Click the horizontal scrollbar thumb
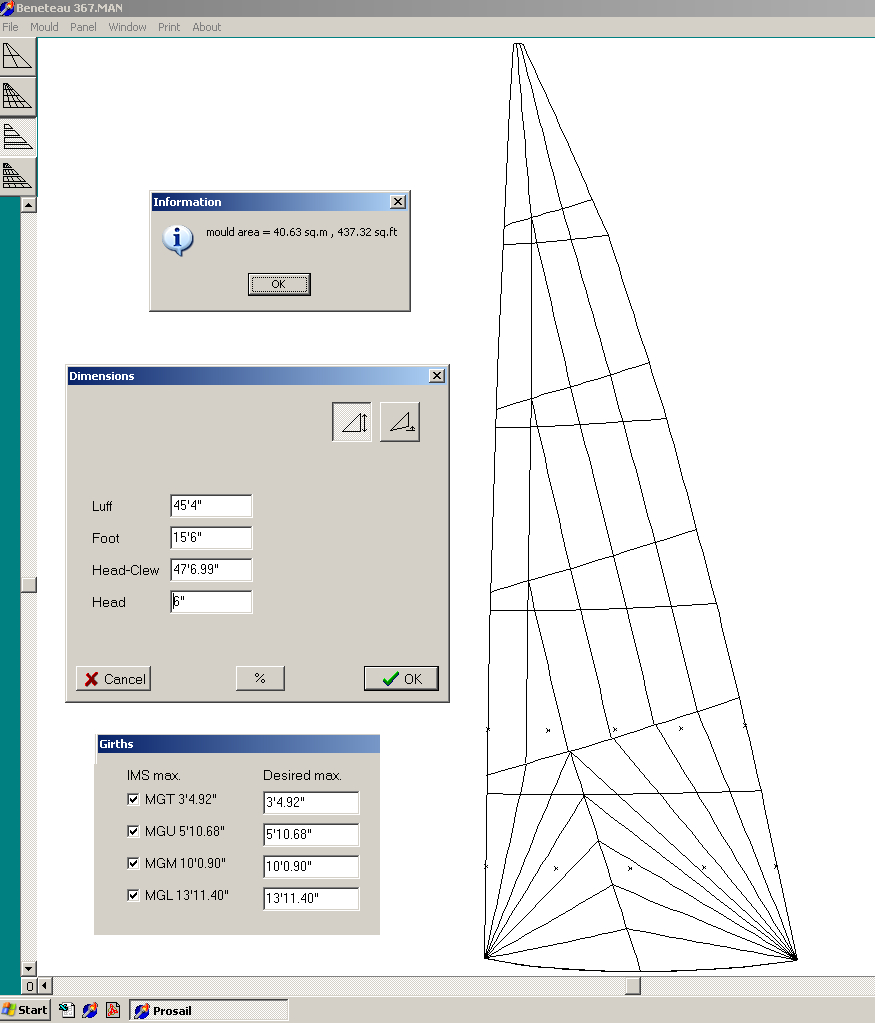 [x=633, y=985]
